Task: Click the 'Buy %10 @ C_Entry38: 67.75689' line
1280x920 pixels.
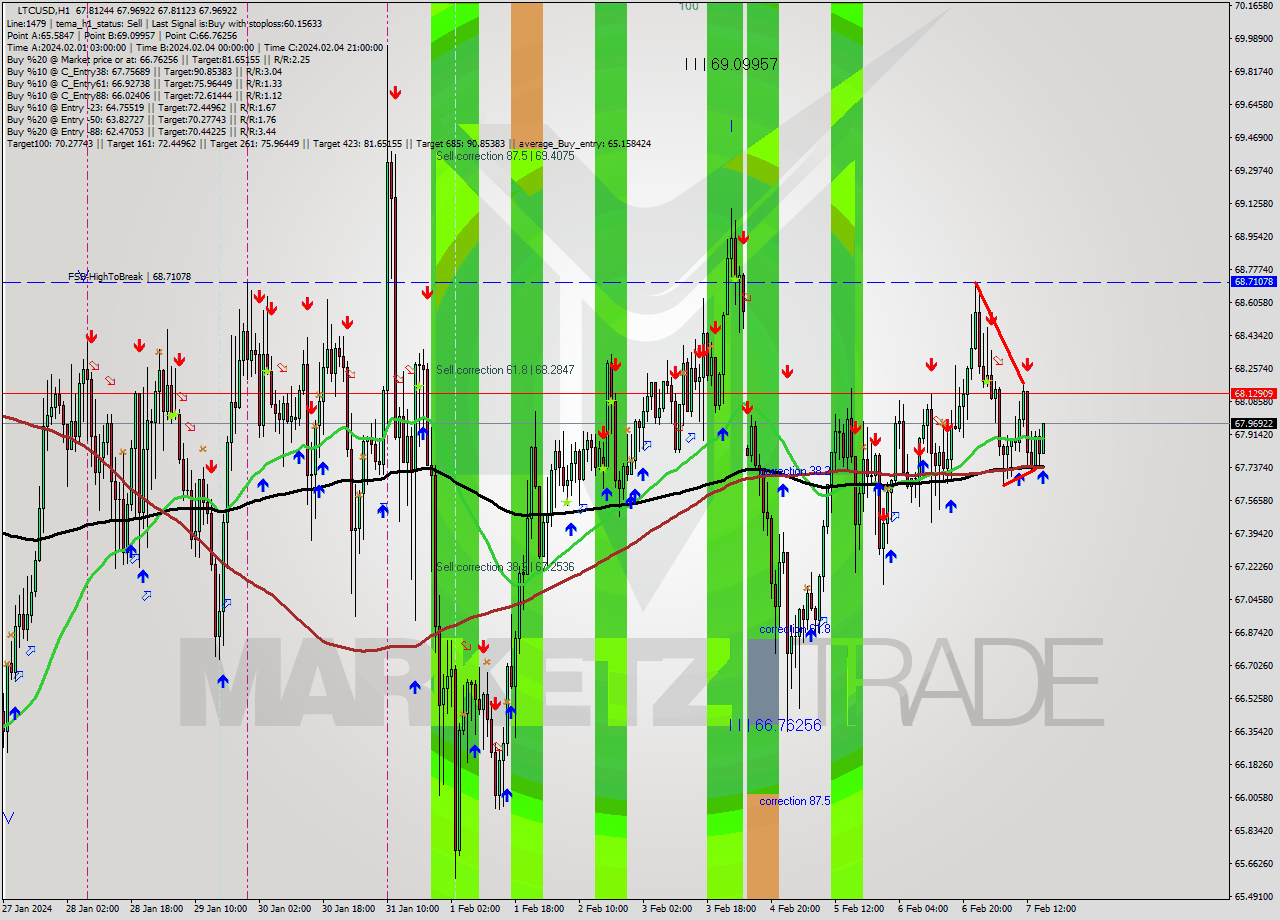Action: [144, 71]
